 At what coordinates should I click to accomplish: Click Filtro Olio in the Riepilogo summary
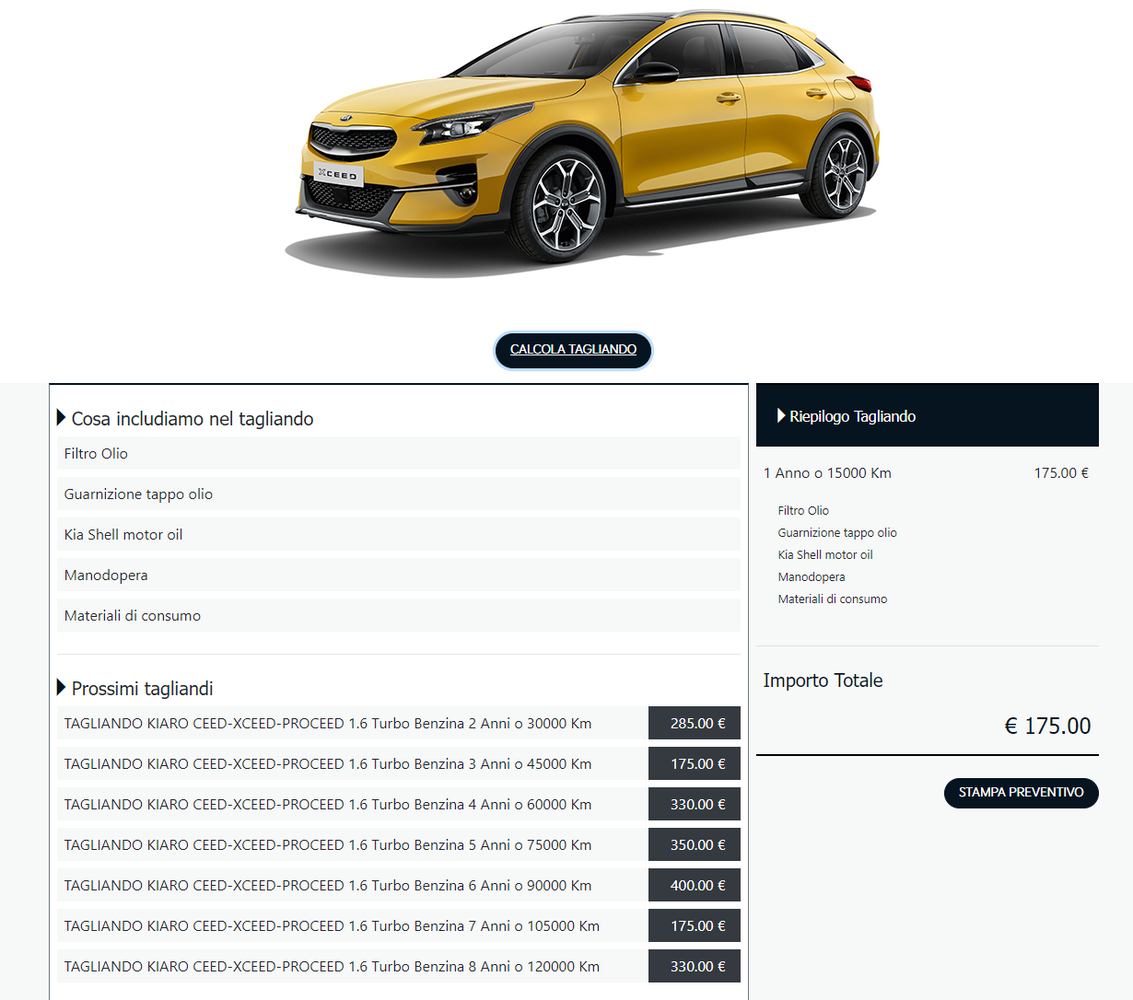point(803,510)
